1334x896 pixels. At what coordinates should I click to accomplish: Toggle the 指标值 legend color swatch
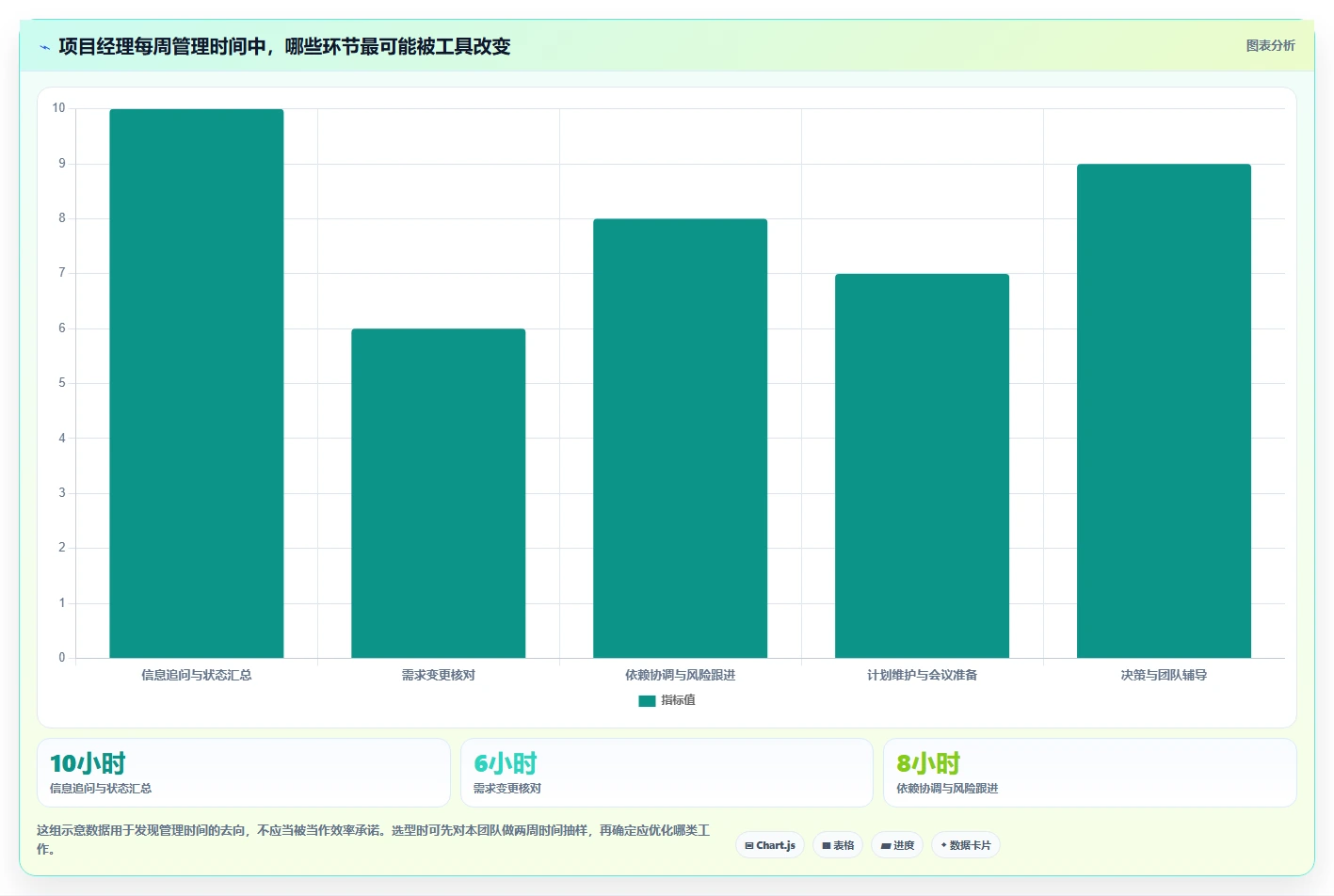pyautogui.click(x=647, y=700)
